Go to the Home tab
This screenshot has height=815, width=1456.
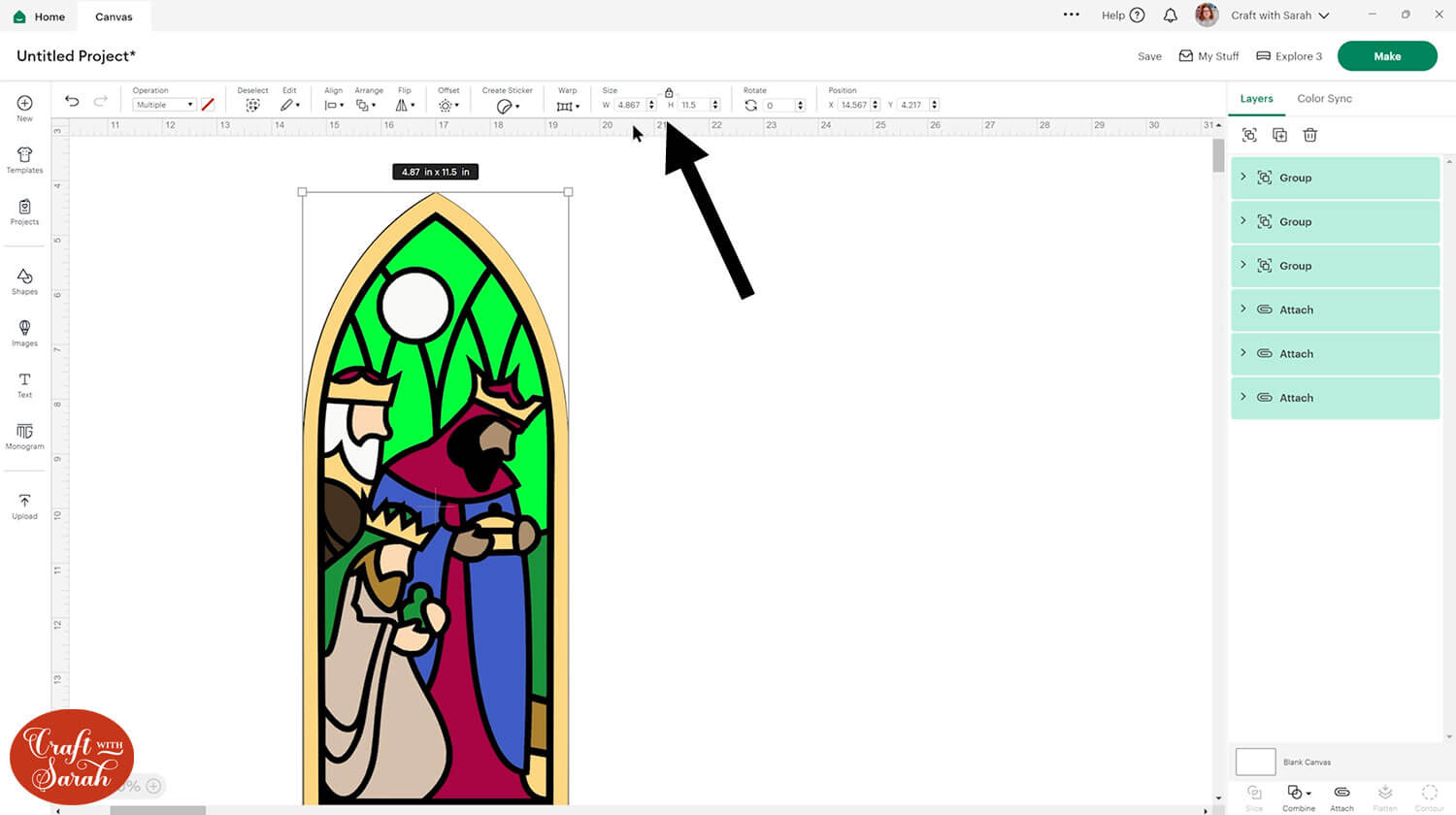[40, 16]
